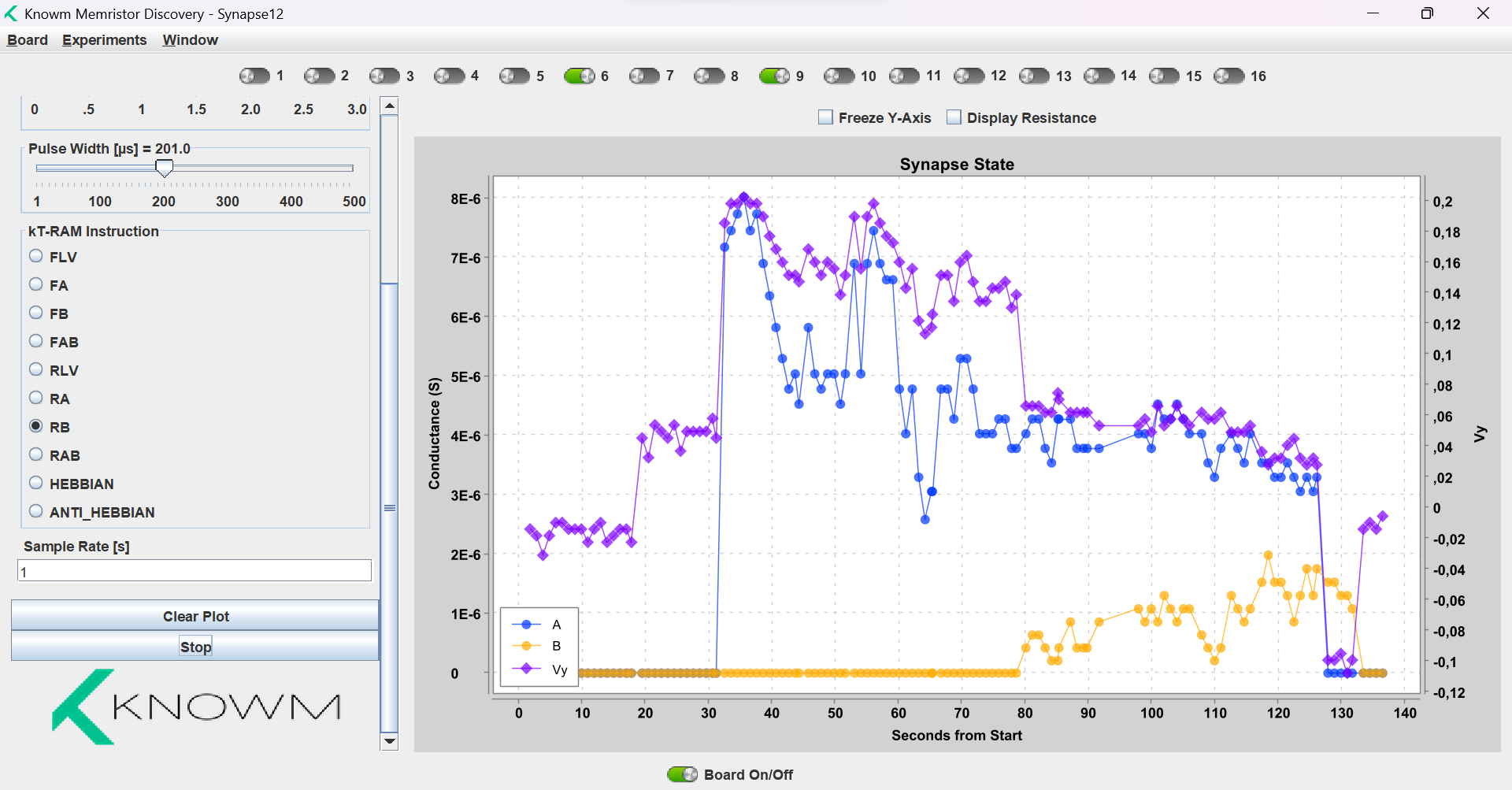Toggle memristor switch 3
The height and width of the screenshot is (790, 1512).
[384, 76]
